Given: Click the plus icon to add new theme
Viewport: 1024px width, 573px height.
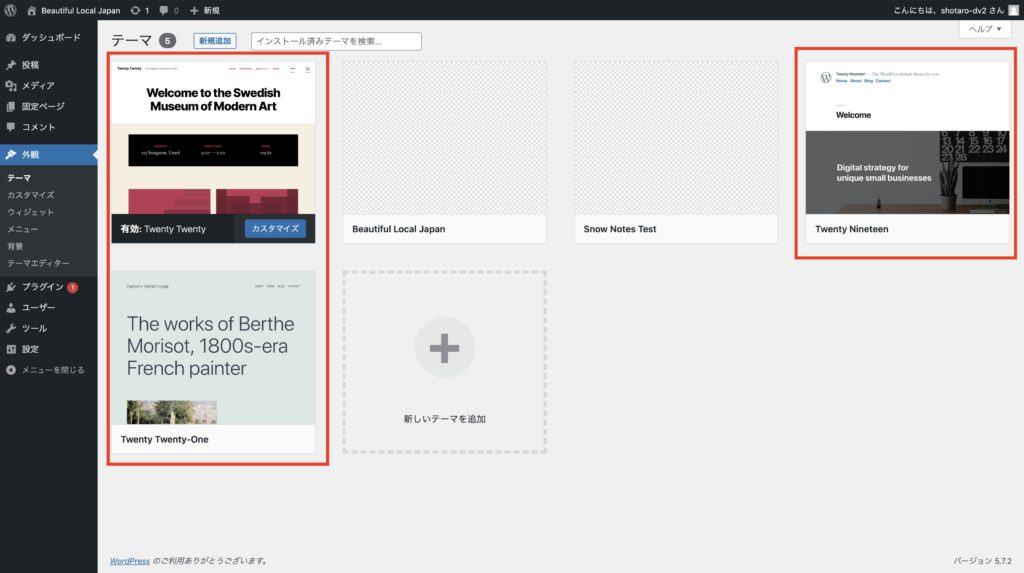Looking at the screenshot, I should pos(444,348).
